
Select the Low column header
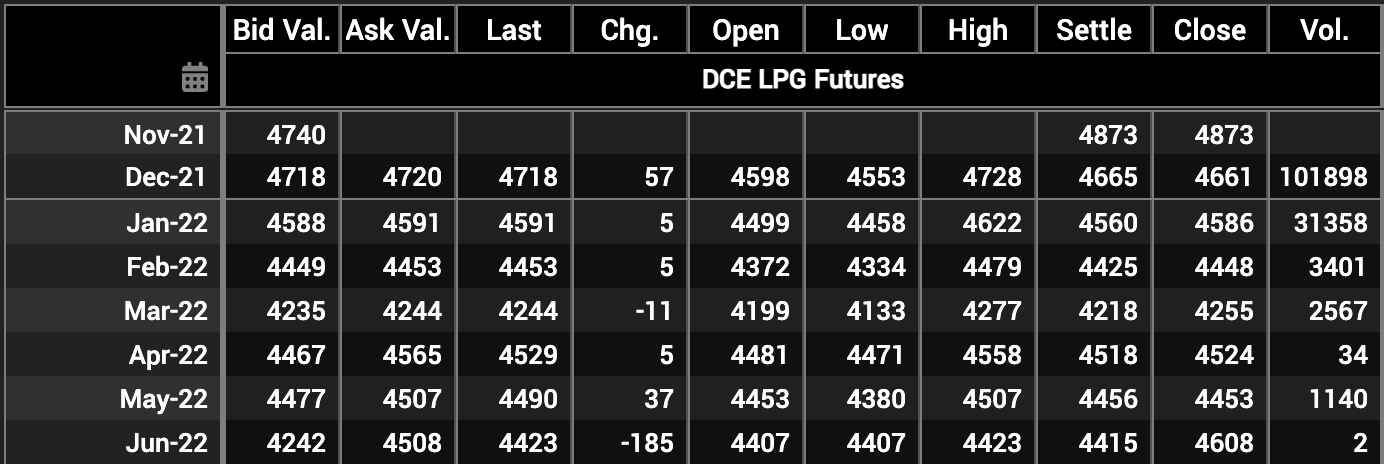tap(862, 30)
